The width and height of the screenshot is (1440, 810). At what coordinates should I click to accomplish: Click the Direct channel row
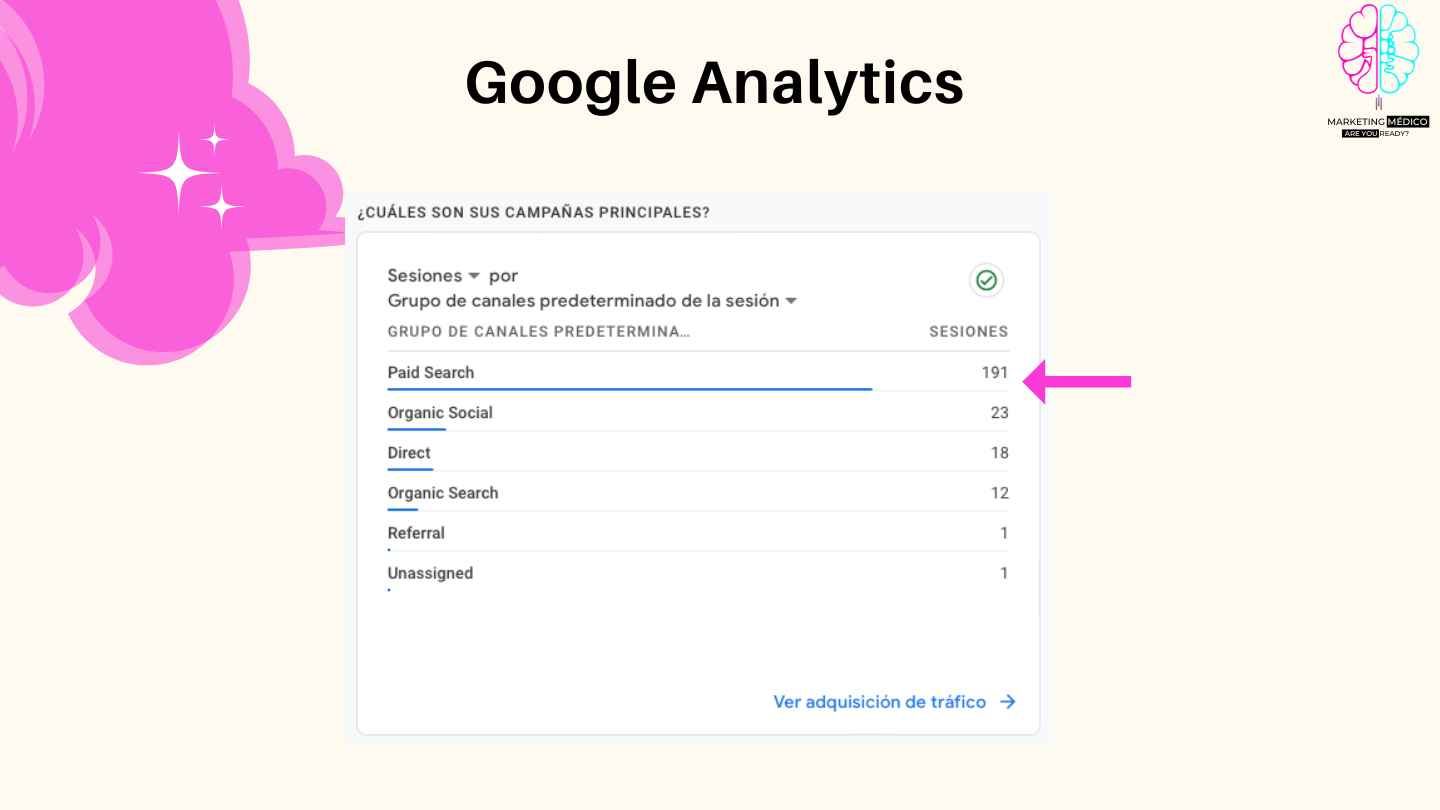tap(698, 453)
